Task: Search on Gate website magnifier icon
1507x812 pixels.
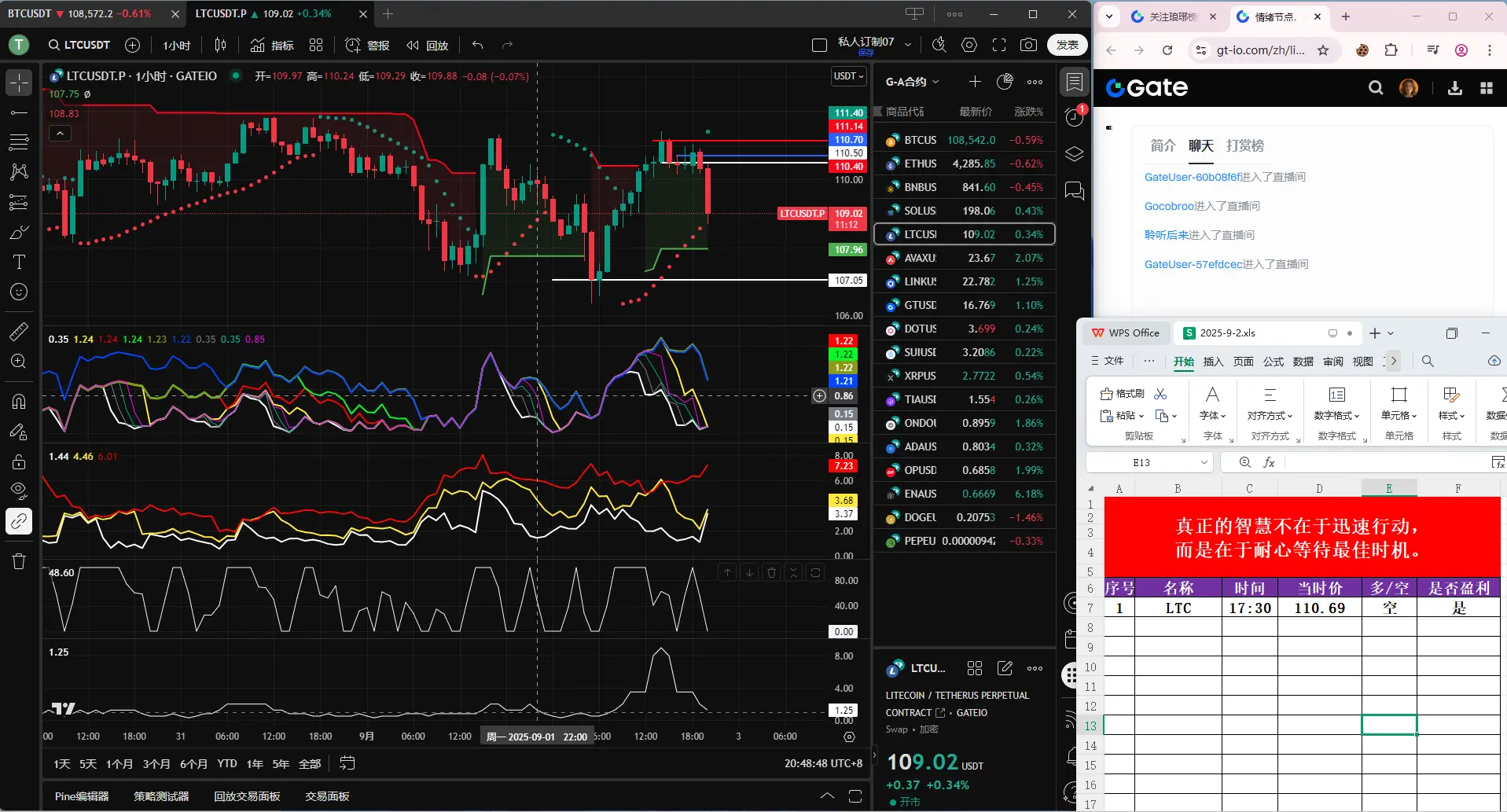Action: pos(1376,88)
